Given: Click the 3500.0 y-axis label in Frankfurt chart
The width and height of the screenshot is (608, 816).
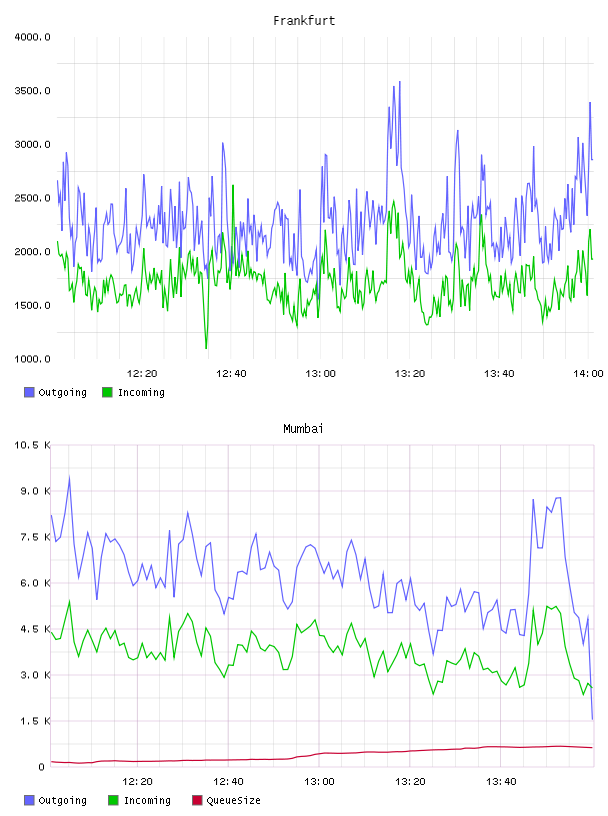Looking at the screenshot, I should (x=32, y=91).
